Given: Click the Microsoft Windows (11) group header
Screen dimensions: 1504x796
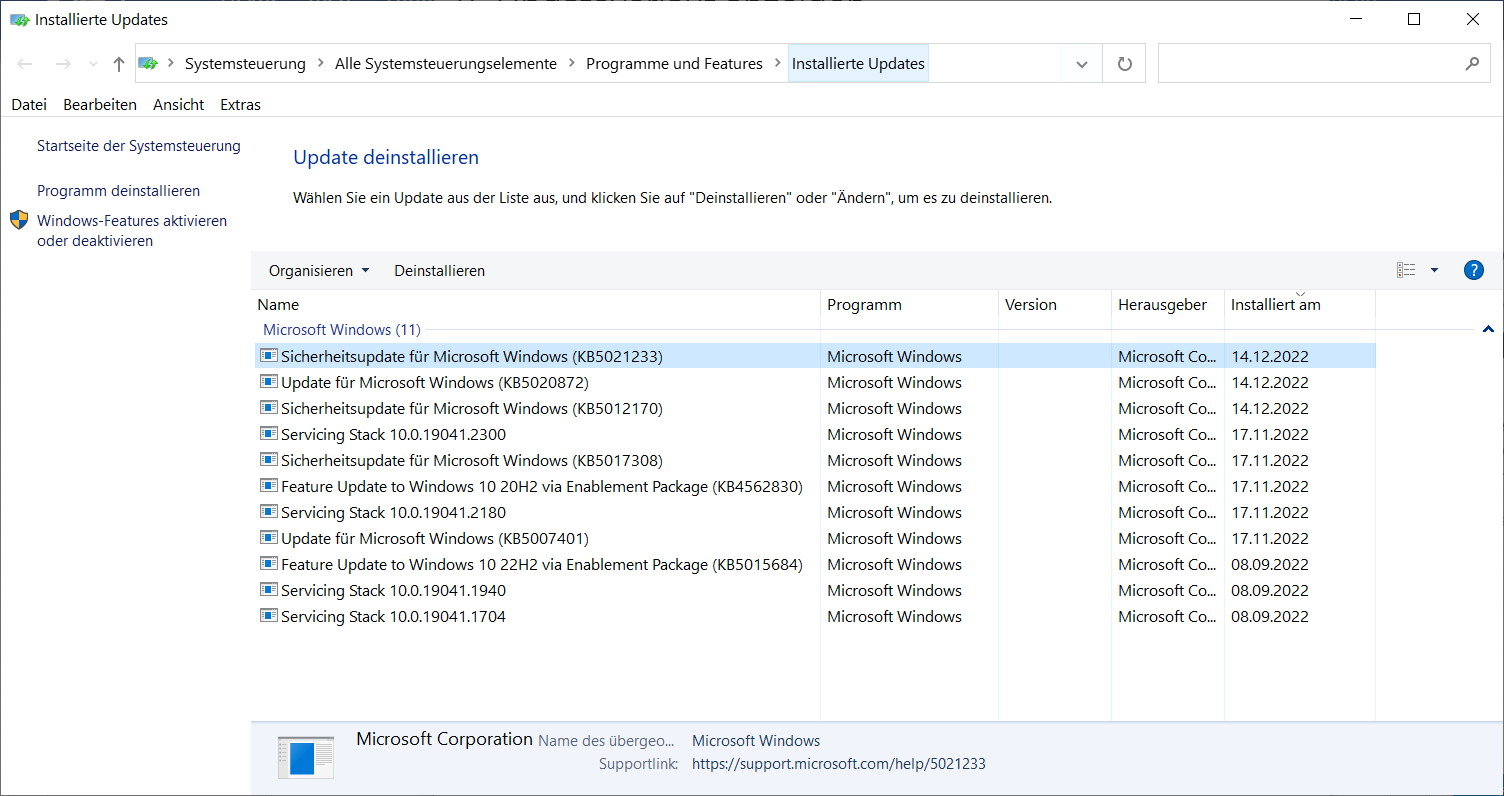Looking at the screenshot, I should pyautogui.click(x=342, y=330).
